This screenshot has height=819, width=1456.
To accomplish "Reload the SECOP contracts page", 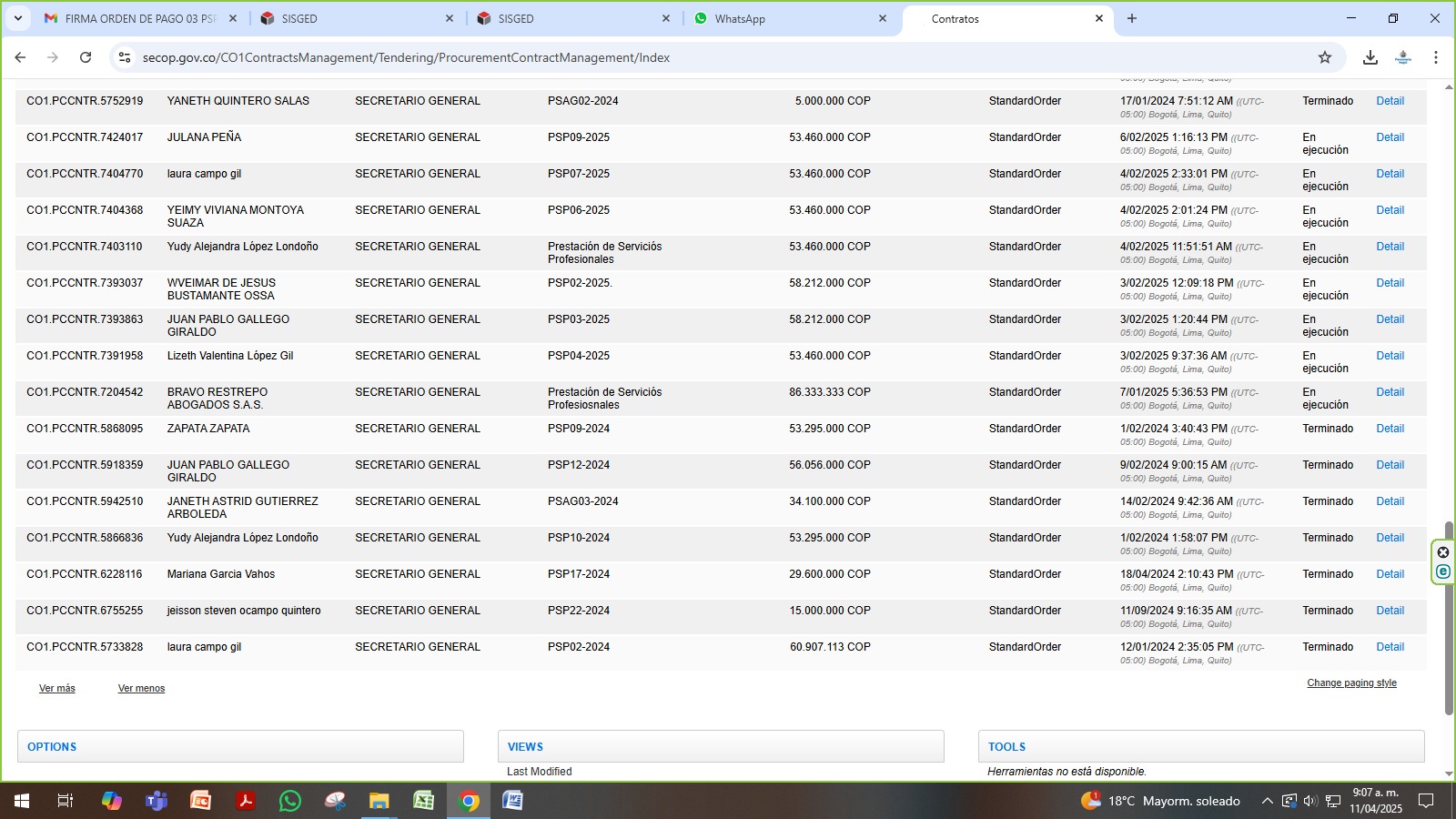I will pos(86,57).
